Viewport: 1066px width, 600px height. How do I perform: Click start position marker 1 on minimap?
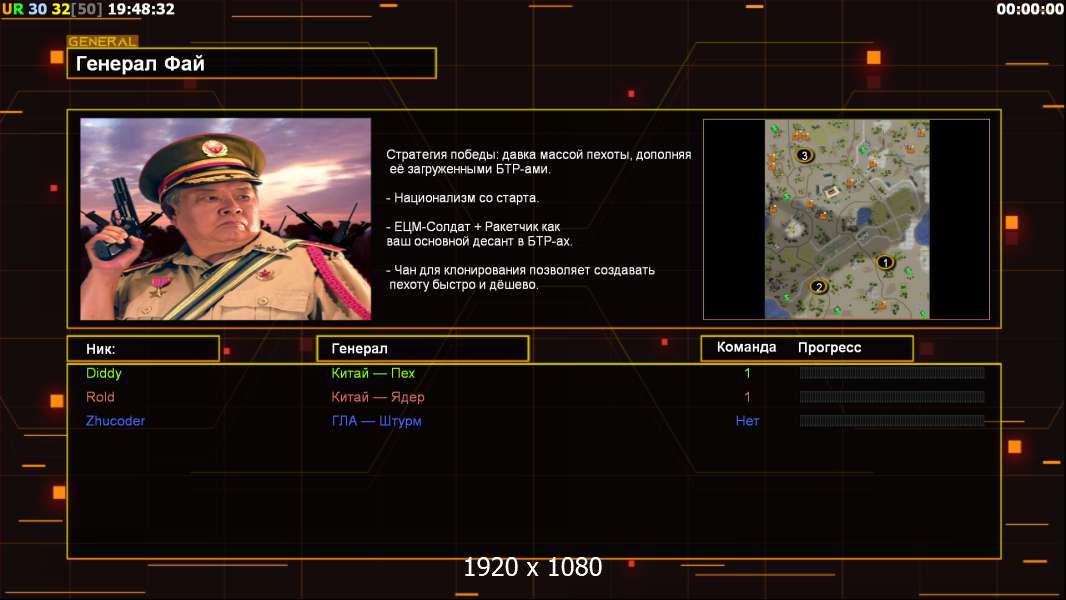pos(884,262)
